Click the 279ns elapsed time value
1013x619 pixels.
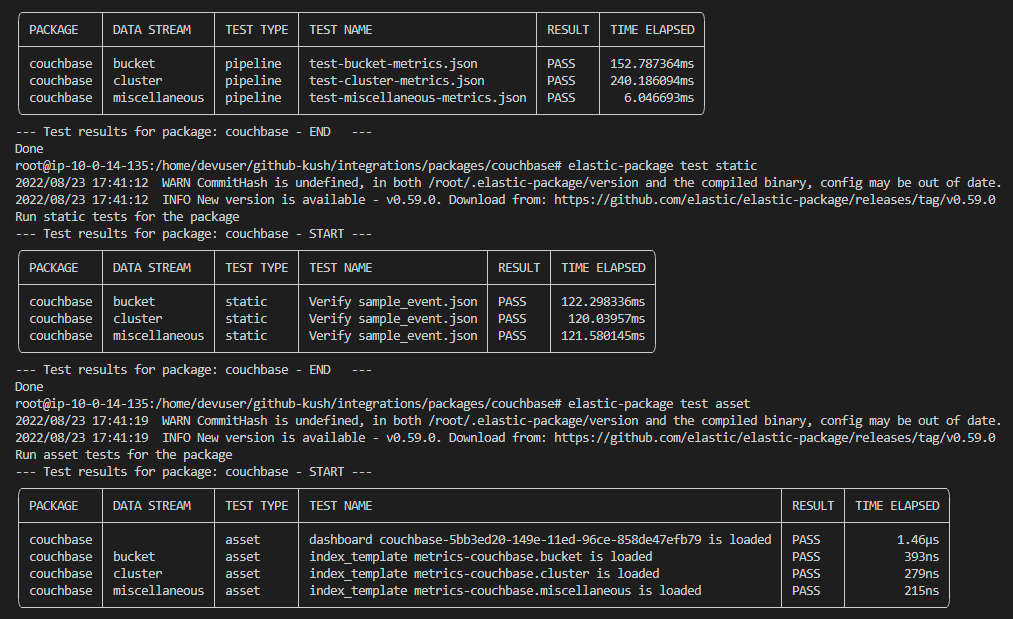tap(921, 573)
